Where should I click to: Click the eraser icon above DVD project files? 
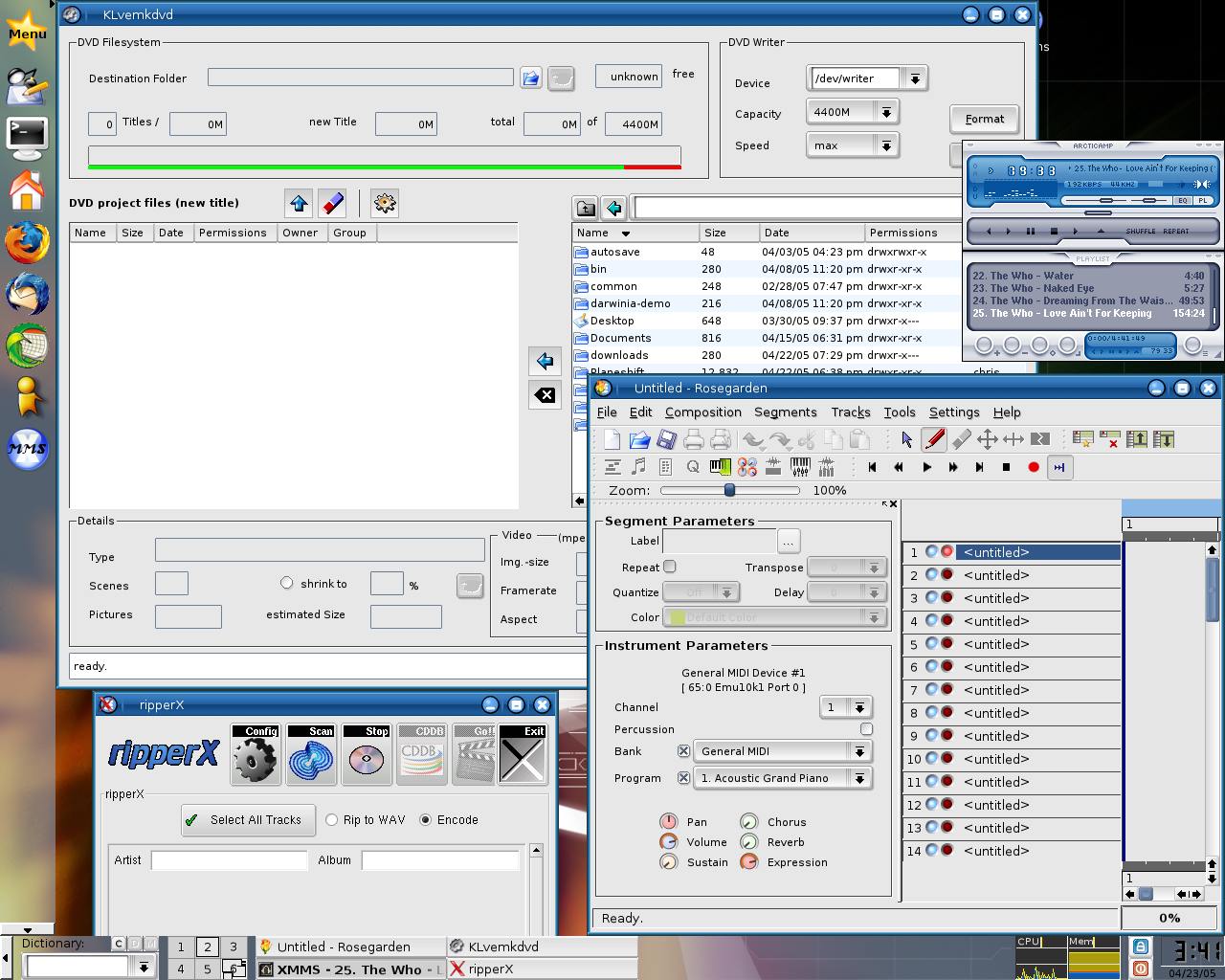click(x=332, y=203)
